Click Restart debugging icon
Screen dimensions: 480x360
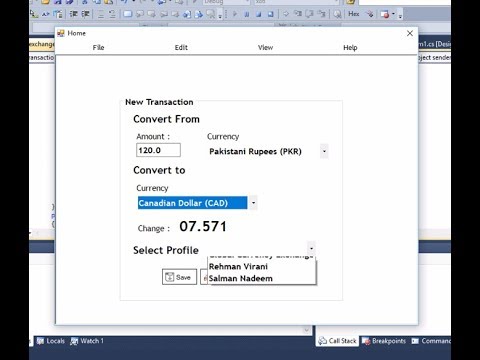tap(271, 14)
